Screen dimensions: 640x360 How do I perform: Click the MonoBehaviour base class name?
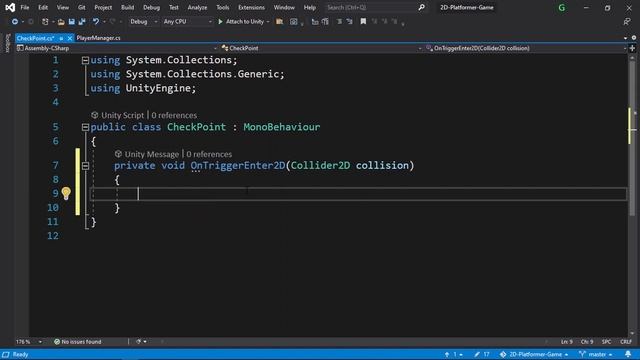tap(282, 127)
